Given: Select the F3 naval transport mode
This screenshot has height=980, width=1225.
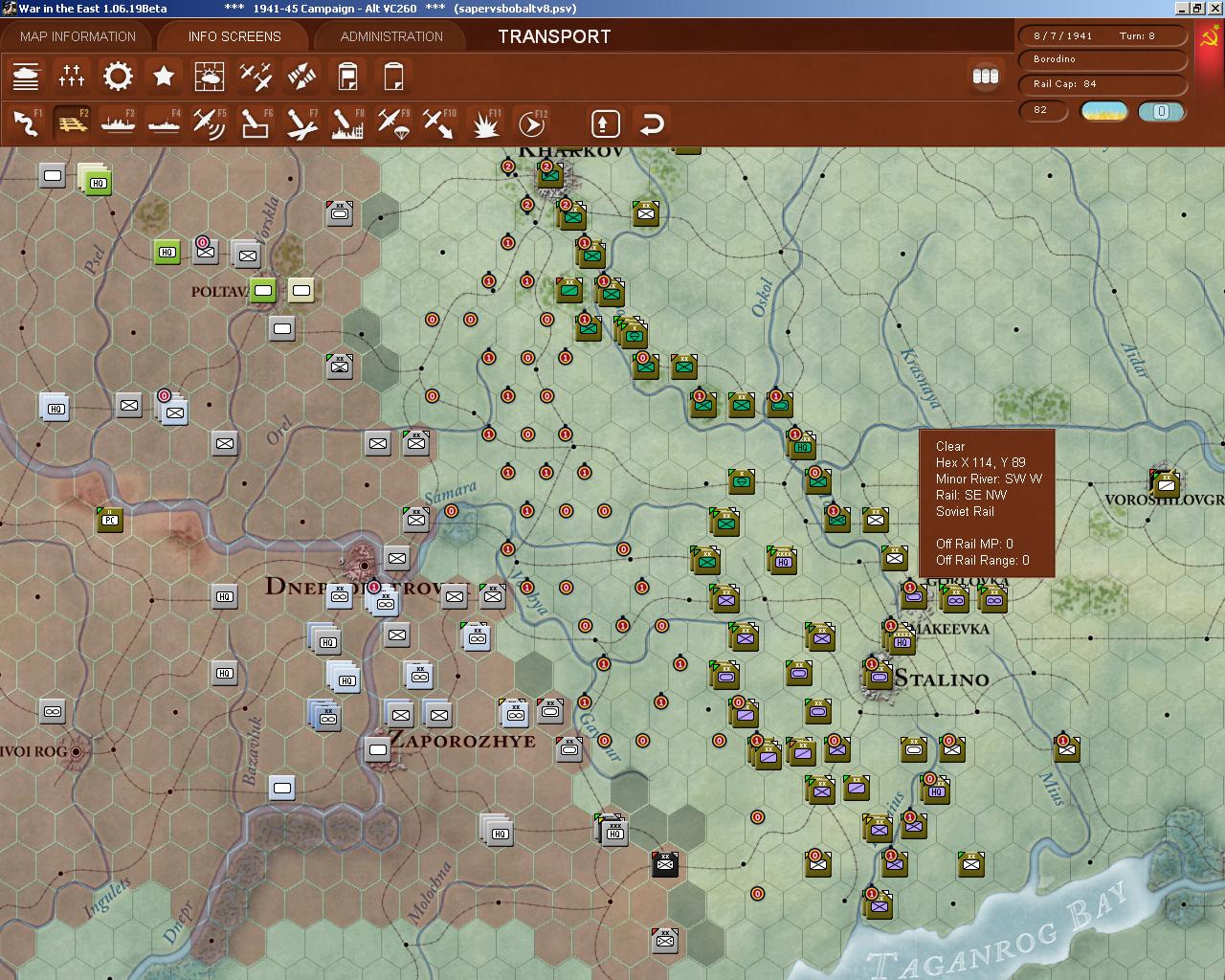Looking at the screenshot, I should pyautogui.click(x=118, y=123).
